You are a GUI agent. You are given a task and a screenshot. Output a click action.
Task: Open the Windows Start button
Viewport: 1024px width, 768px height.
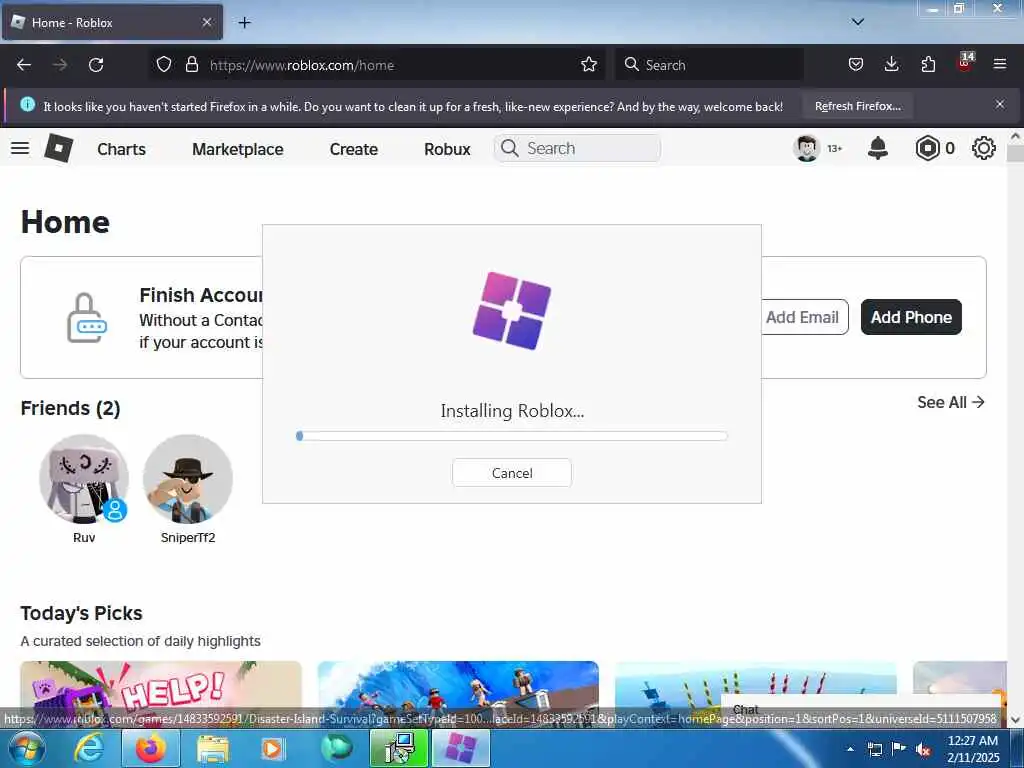point(27,748)
